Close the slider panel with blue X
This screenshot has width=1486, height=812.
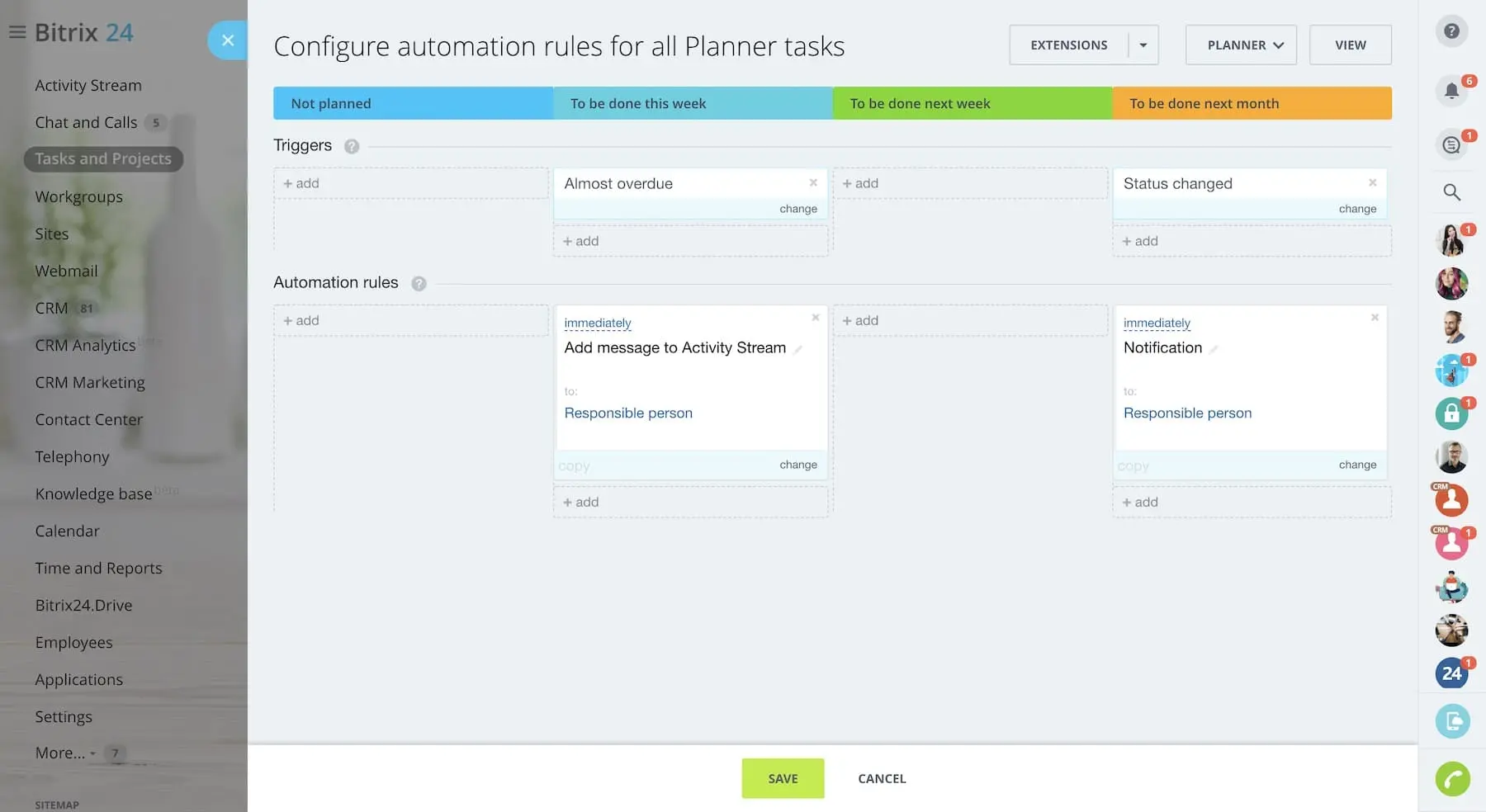coord(228,40)
